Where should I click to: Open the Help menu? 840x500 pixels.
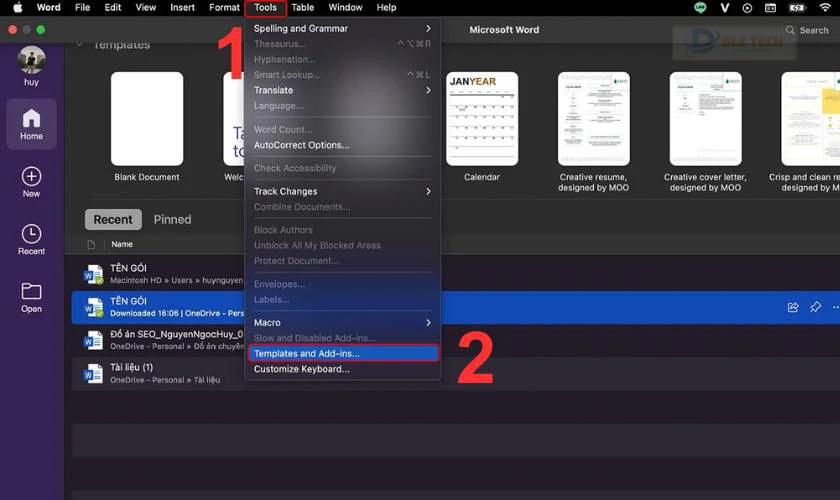click(386, 8)
